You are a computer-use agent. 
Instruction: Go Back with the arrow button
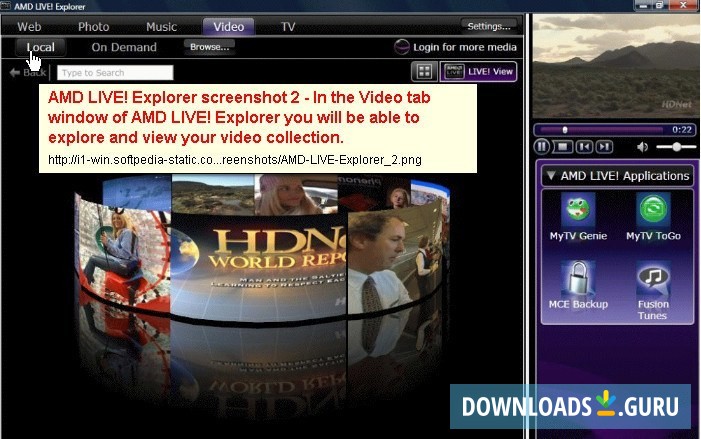(28, 72)
